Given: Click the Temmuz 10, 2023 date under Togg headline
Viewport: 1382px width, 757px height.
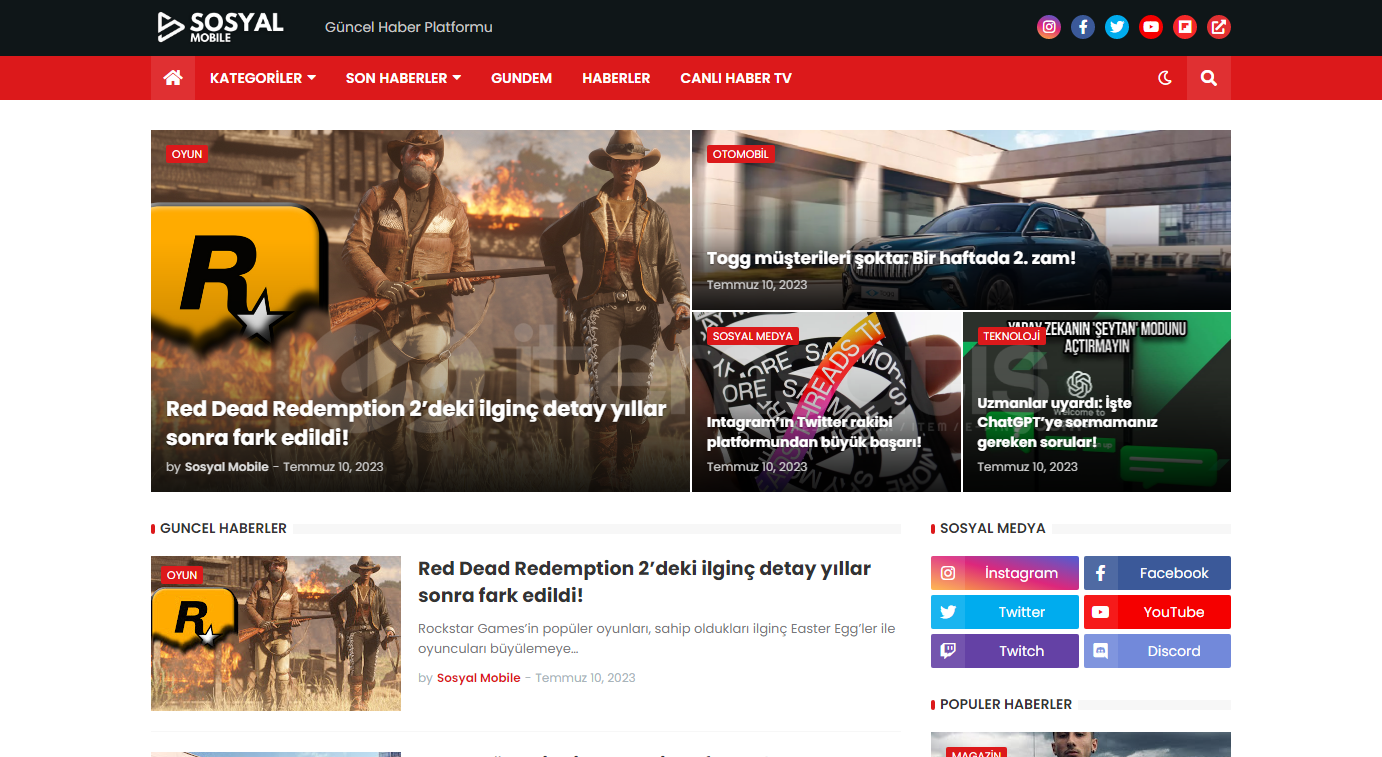Looking at the screenshot, I should (757, 285).
